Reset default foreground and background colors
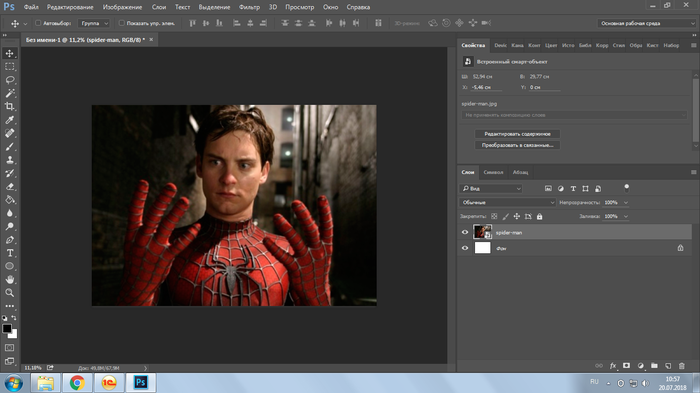Image resolution: width=700 pixels, height=393 pixels. [4, 318]
